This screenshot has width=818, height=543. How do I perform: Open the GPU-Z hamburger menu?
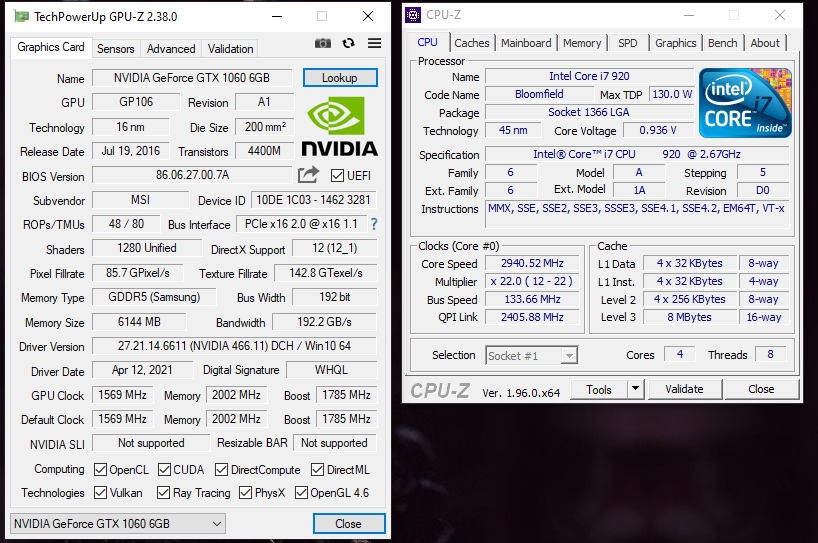(x=375, y=43)
